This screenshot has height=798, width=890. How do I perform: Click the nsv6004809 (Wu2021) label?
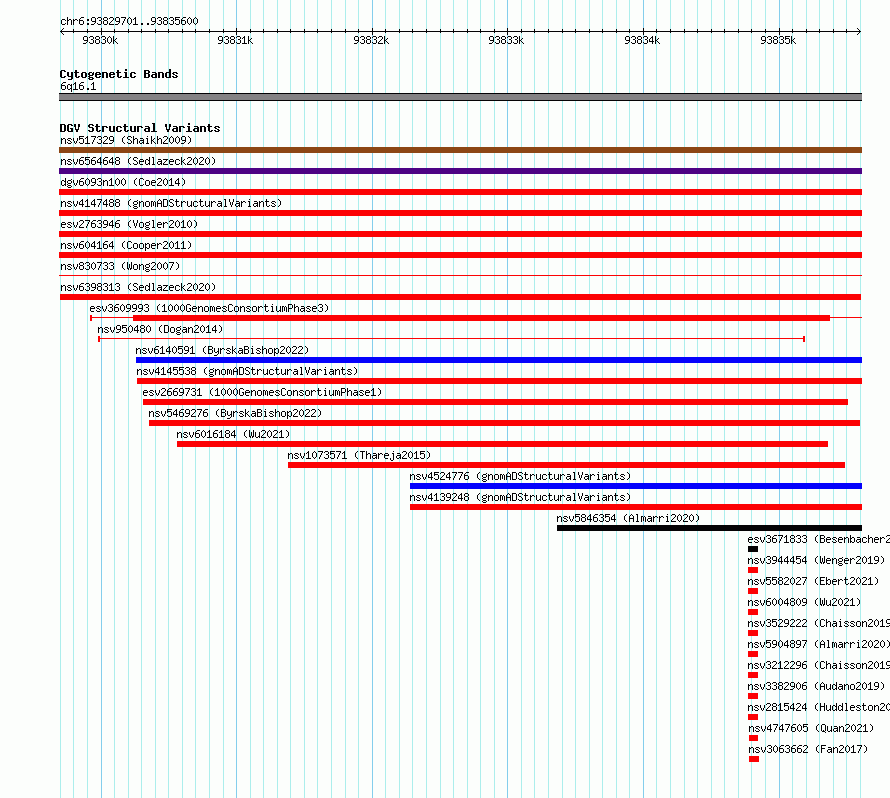pos(804,602)
